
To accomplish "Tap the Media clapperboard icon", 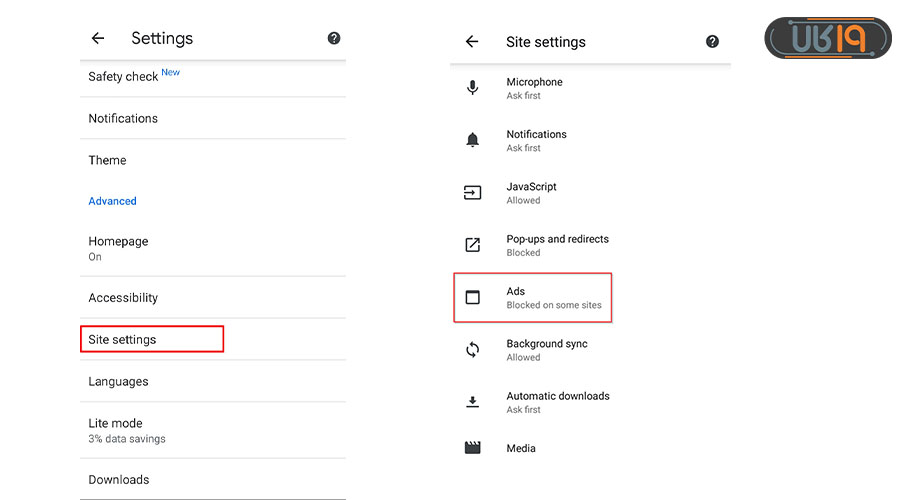I will (x=473, y=448).
